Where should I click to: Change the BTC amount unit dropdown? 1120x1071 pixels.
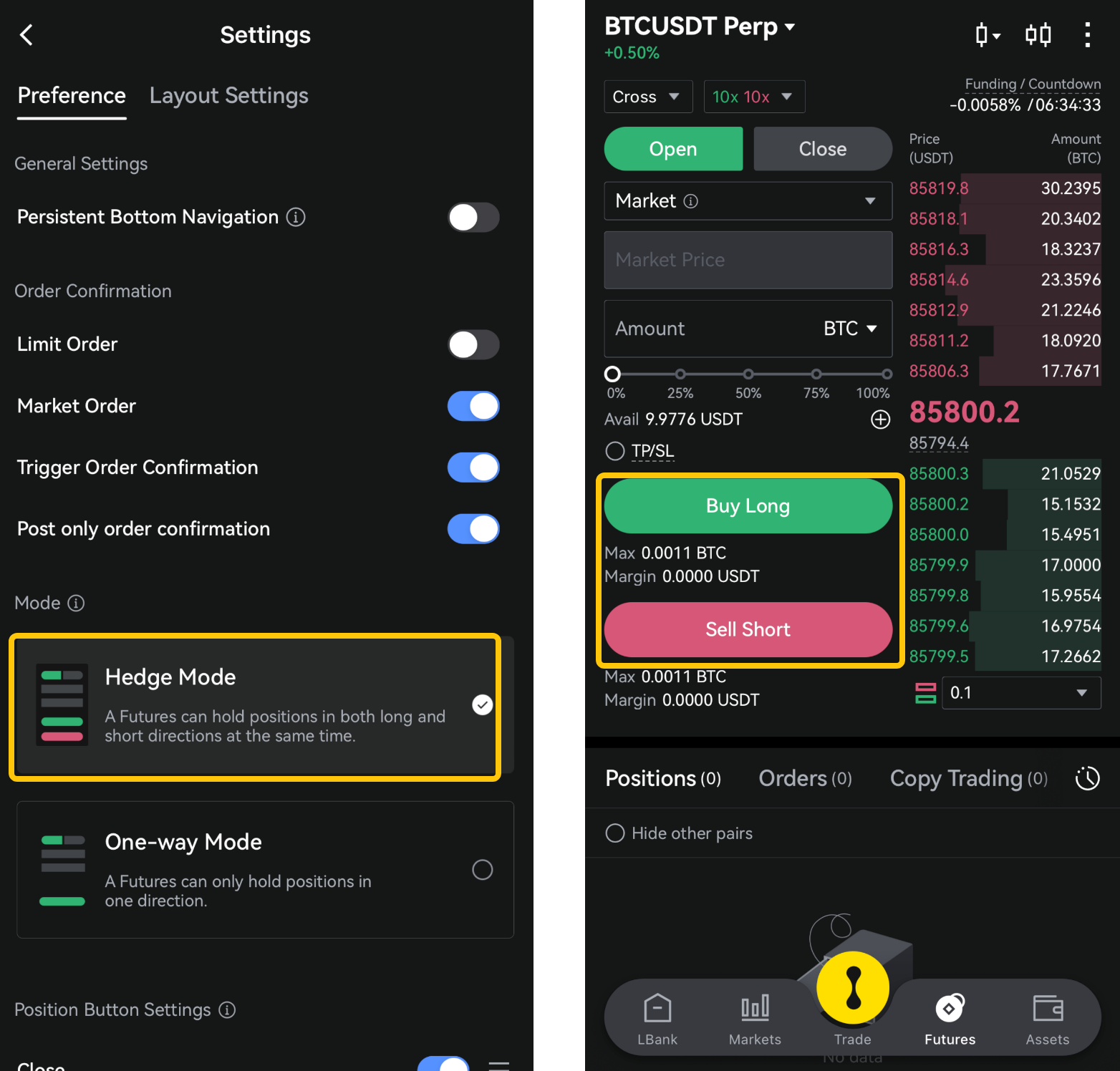[x=851, y=329]
